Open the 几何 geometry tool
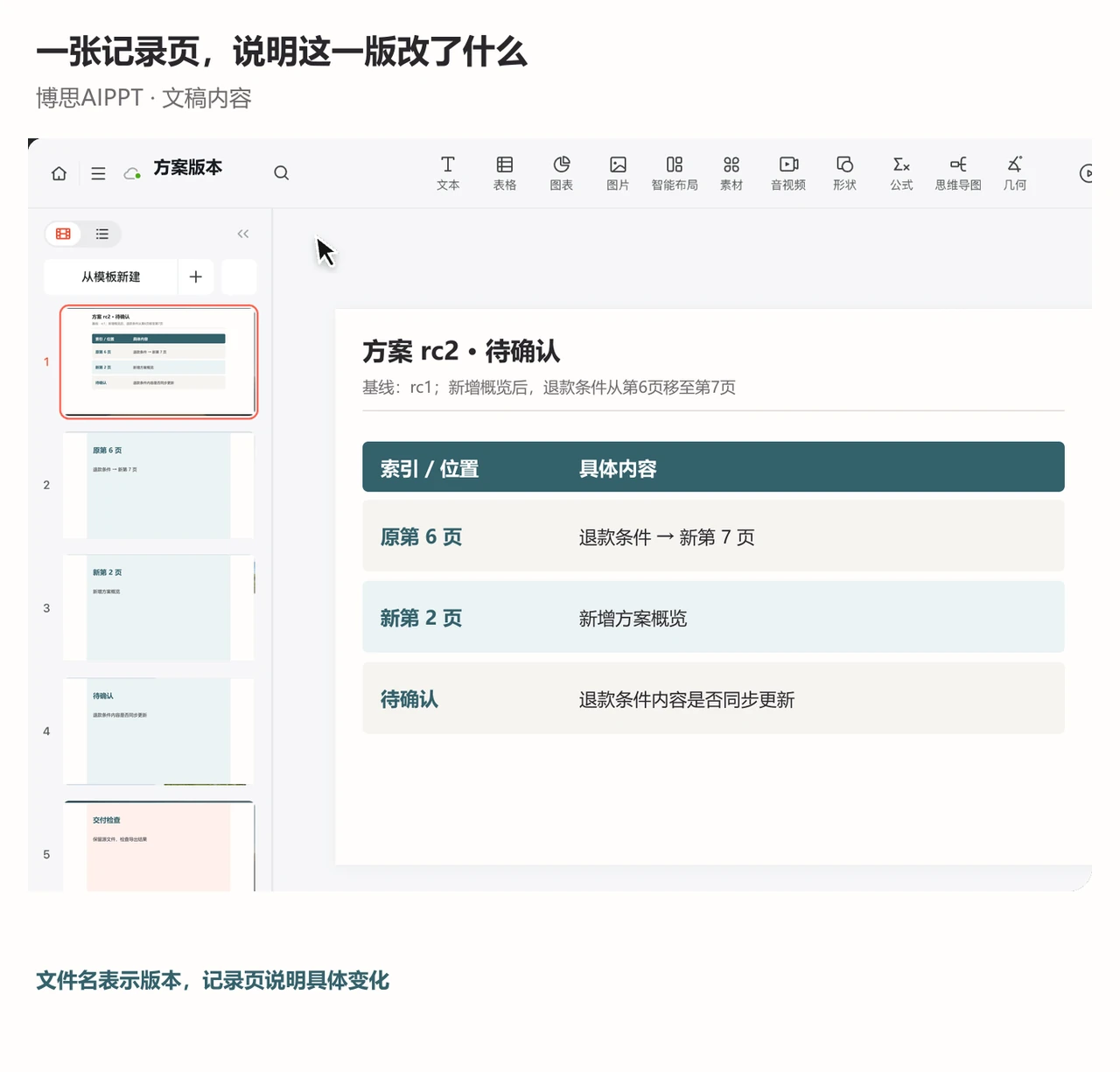Viewport: 1120px width, 1072px height. 1015,173
